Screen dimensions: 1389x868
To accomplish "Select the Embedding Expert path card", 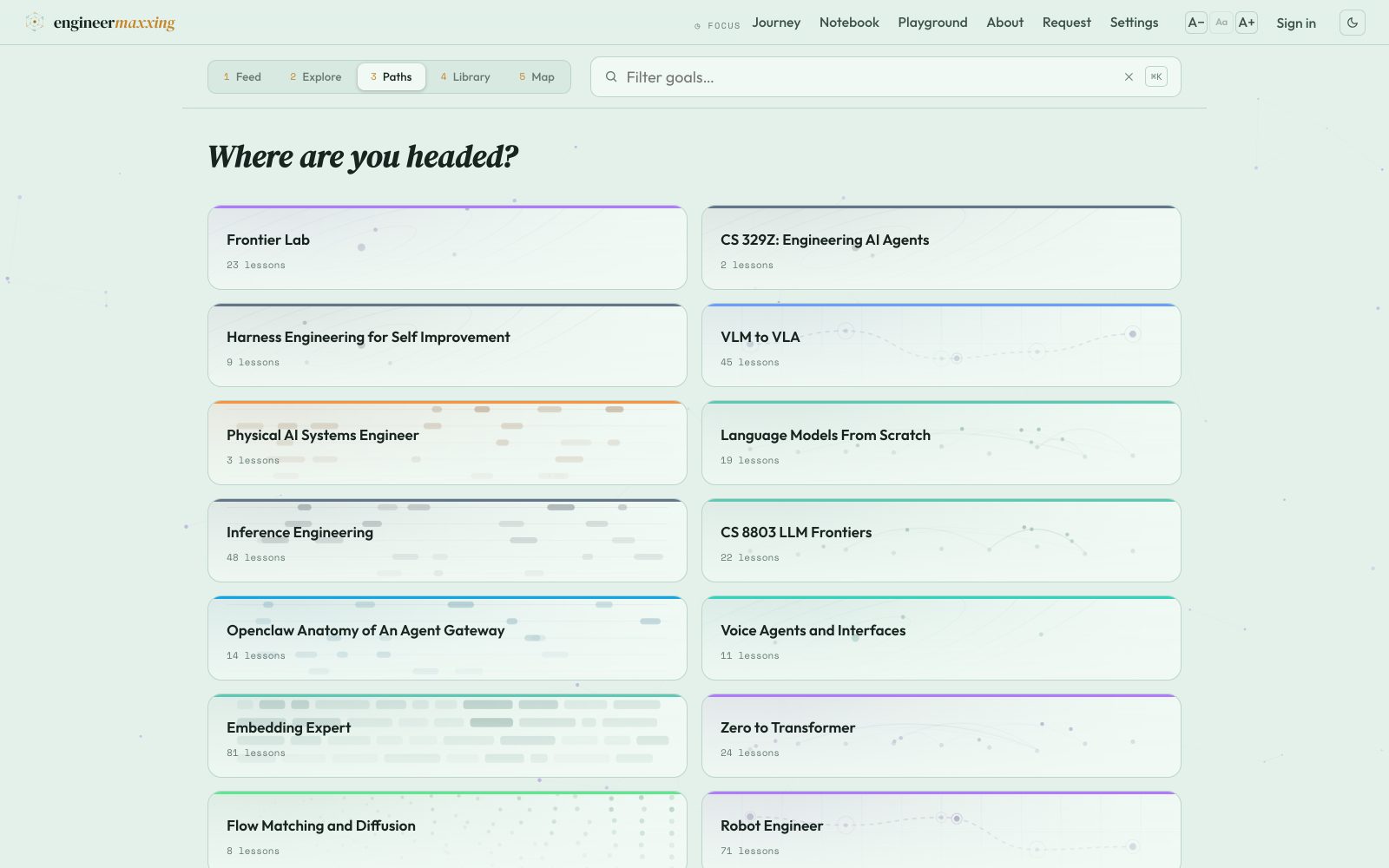I will pos(447,735).
